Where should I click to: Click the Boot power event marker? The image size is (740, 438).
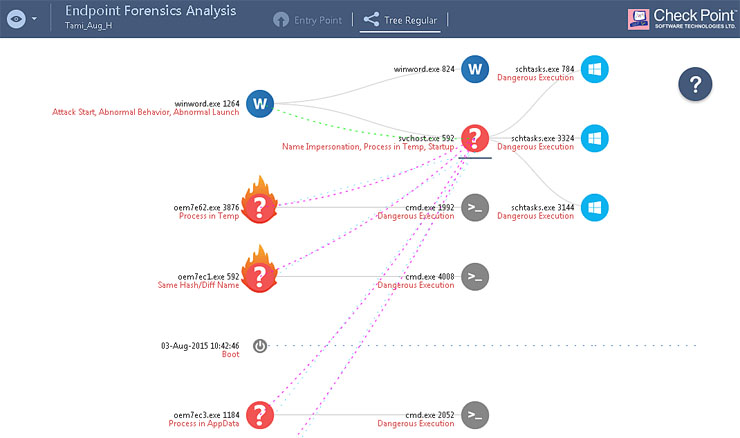[260, 345]
